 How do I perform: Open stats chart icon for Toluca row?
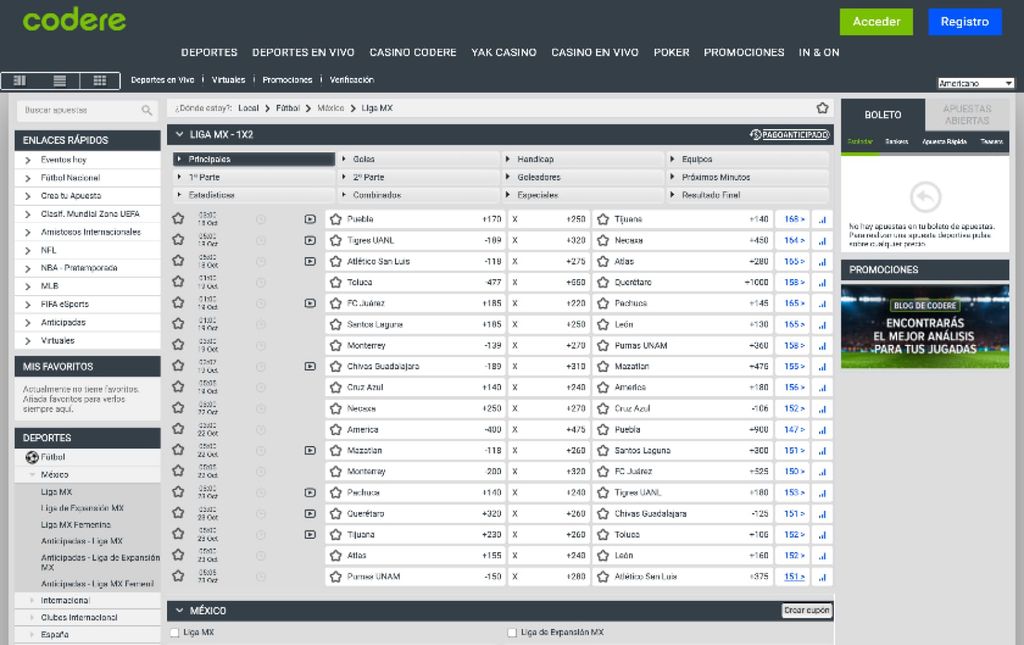tap(822, 283)
